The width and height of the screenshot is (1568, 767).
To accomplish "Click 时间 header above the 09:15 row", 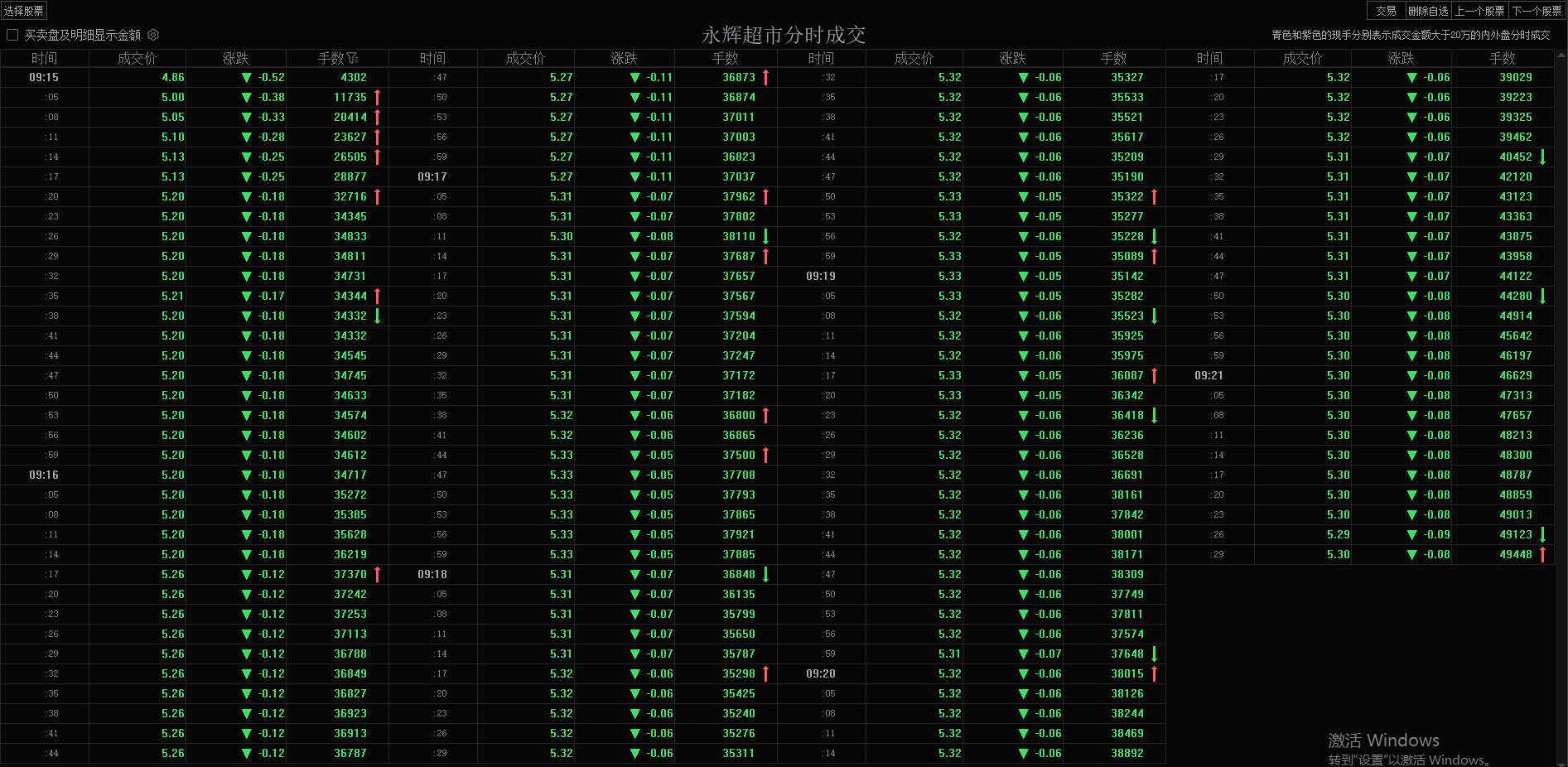I will click(44, 58).
